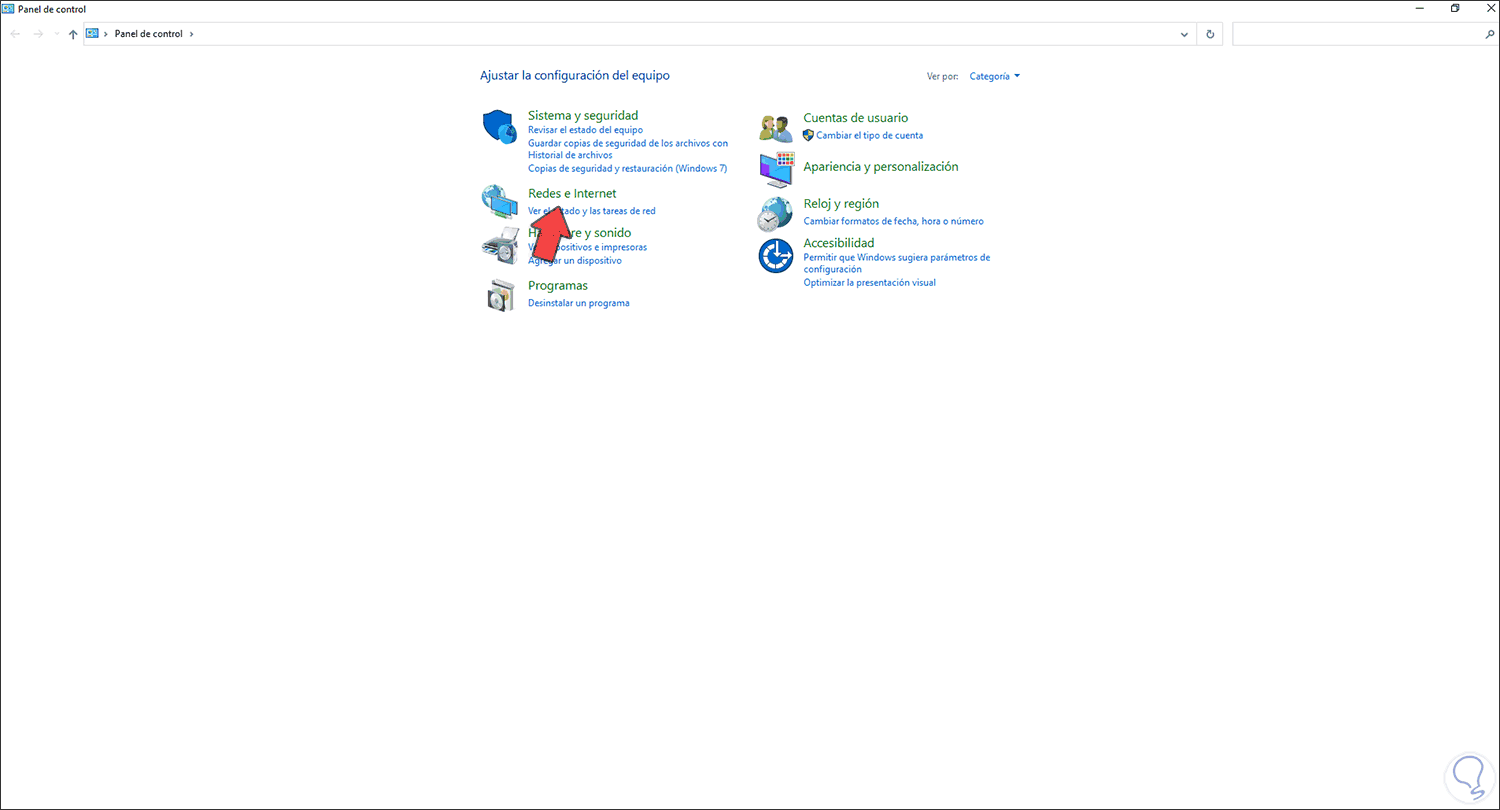Click the Panel de control breadcrumb in address bar
The height and width of the screenshot is (810, 1500).
click(149, 34)
